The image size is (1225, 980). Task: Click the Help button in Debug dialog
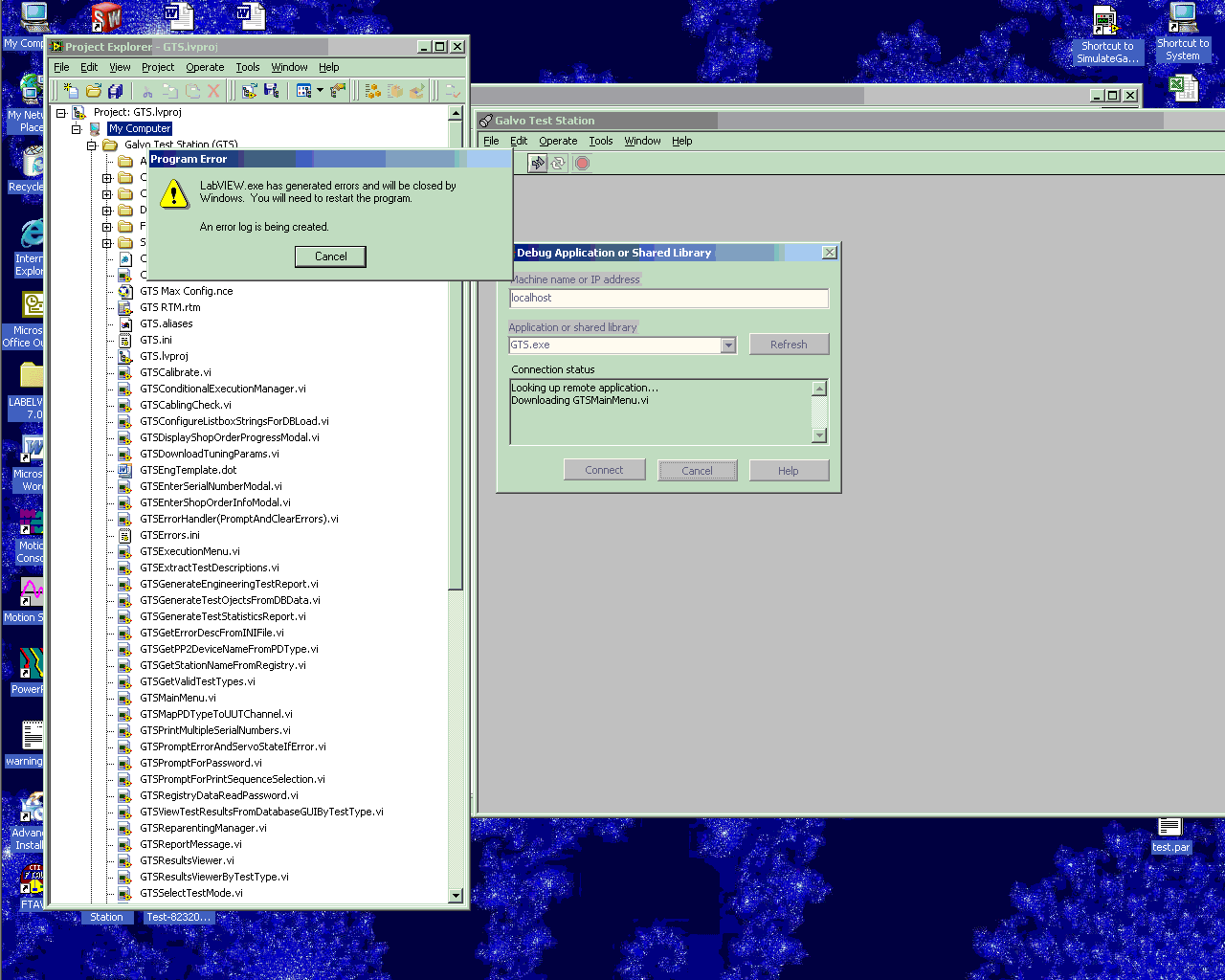pos(789,471)
